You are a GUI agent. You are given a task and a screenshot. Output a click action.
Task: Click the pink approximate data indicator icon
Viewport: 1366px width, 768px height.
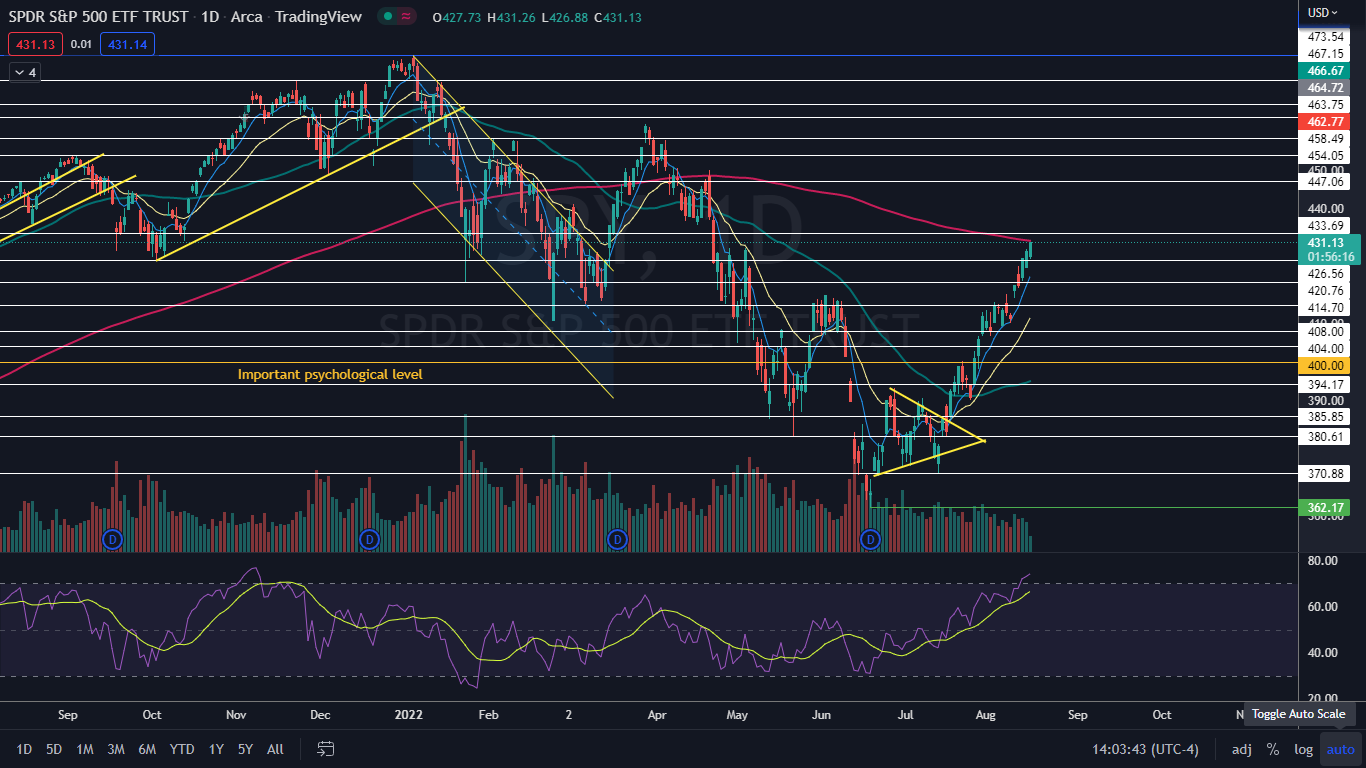406,17
